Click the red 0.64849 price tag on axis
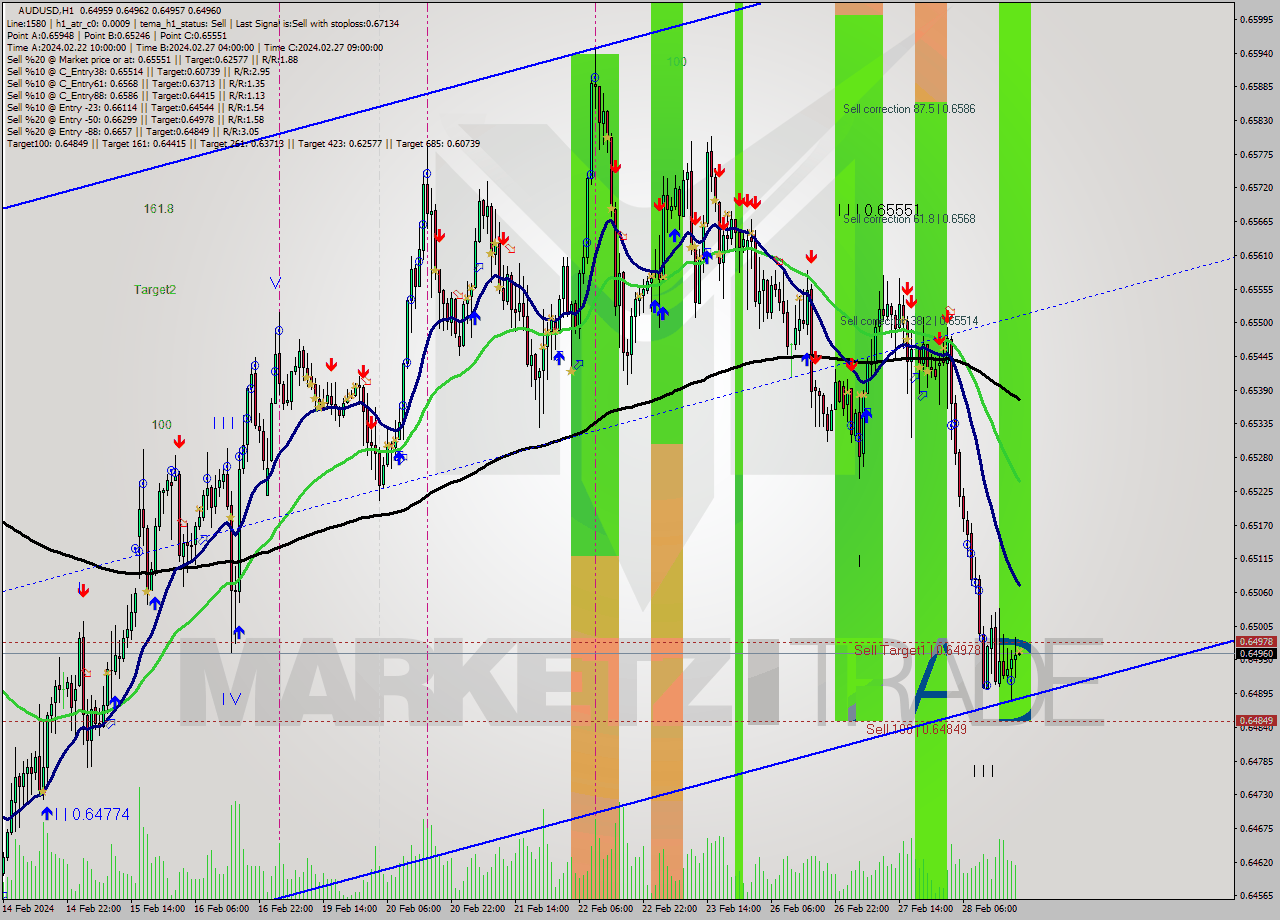Viewport: 1280px width, 920px height. pyautogui.click(x=1256, y=721)
